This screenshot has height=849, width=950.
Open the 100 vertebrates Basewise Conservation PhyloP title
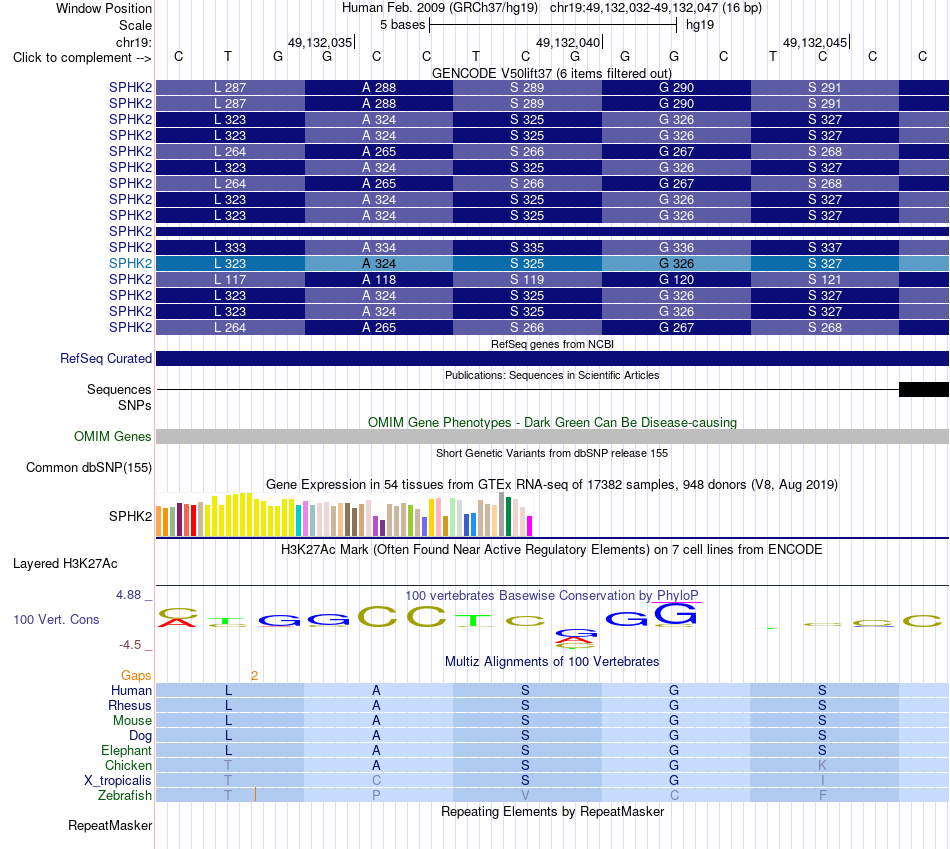(552, 596)
